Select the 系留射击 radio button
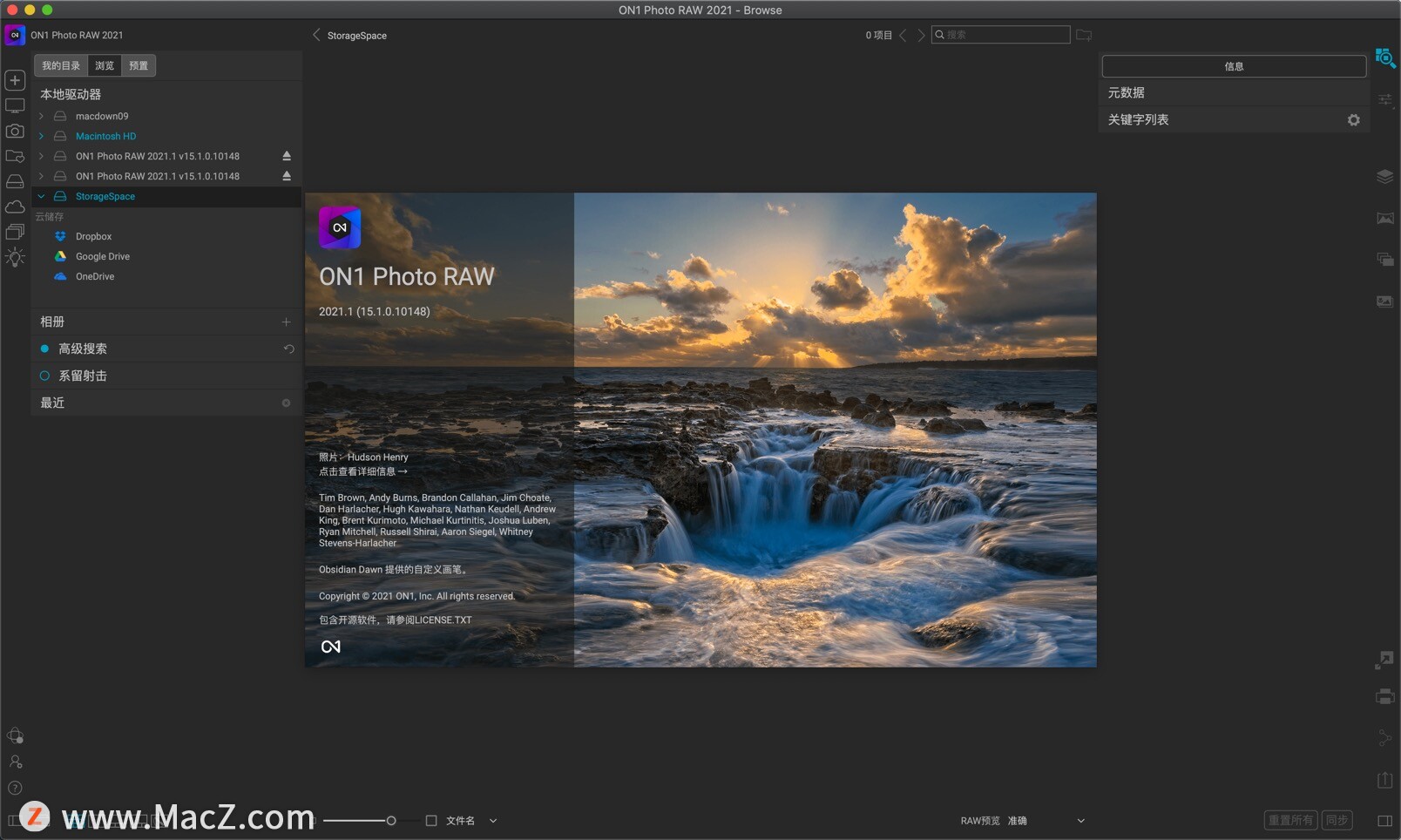The height and width of the screenshot is (840, 1401). pyautogui.click(x=44, y=376)
